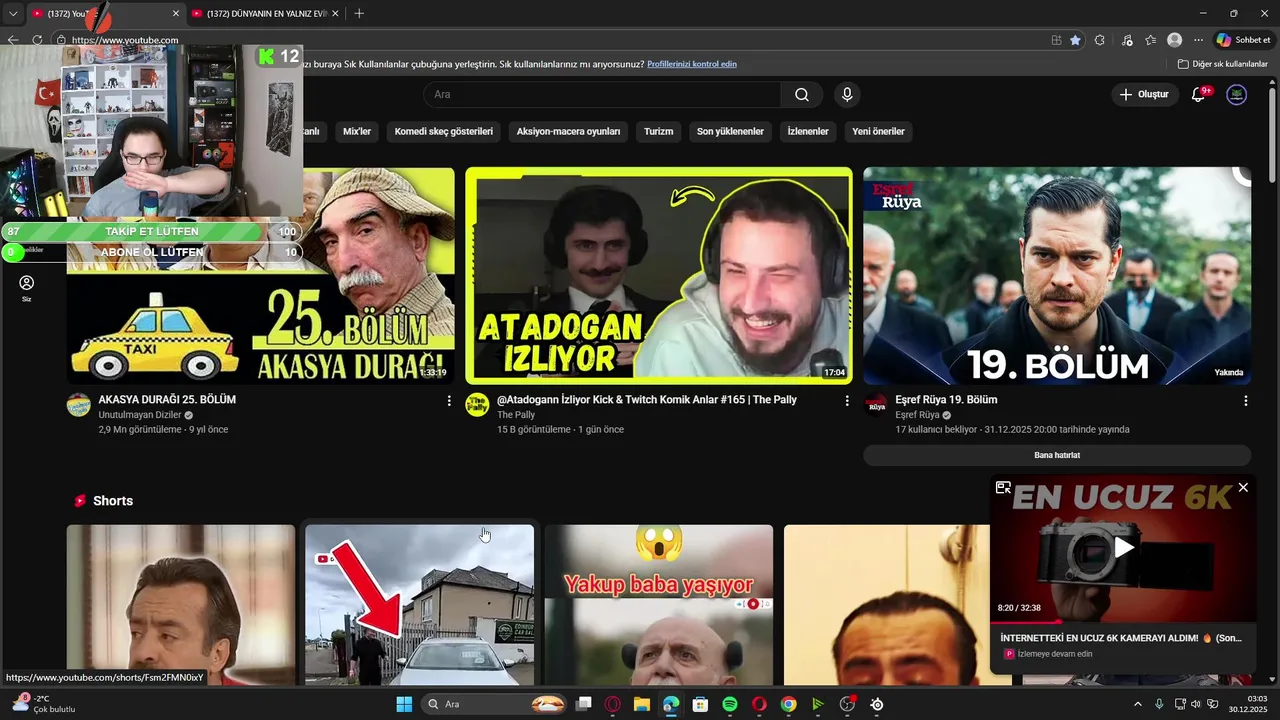Open the Yakup baba yaşıyor short
Image resolution: width=1280 pixels, height=720 pixels.
(x=659, y=604)
